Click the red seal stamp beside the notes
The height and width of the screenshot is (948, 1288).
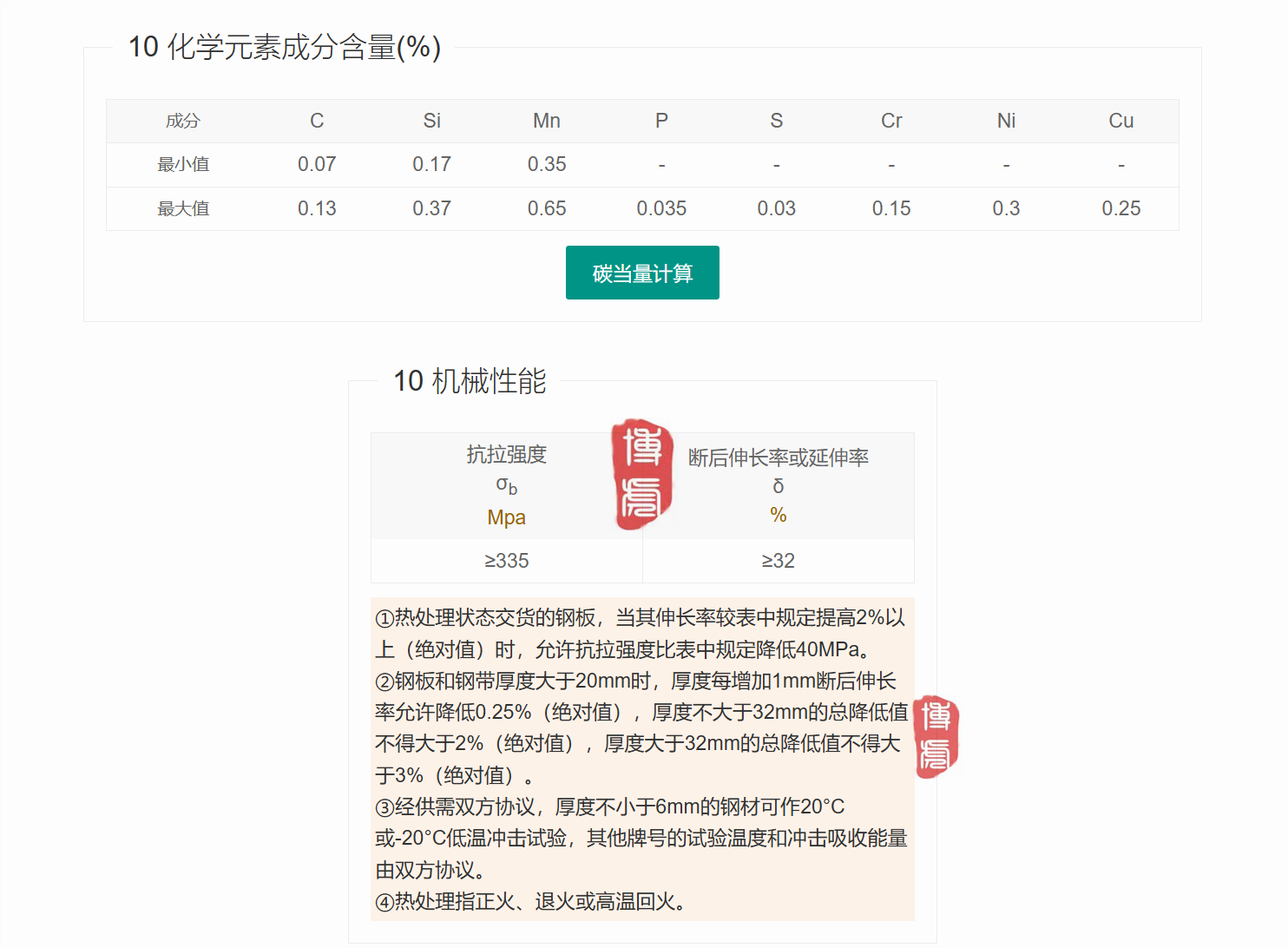coord(936,736)
